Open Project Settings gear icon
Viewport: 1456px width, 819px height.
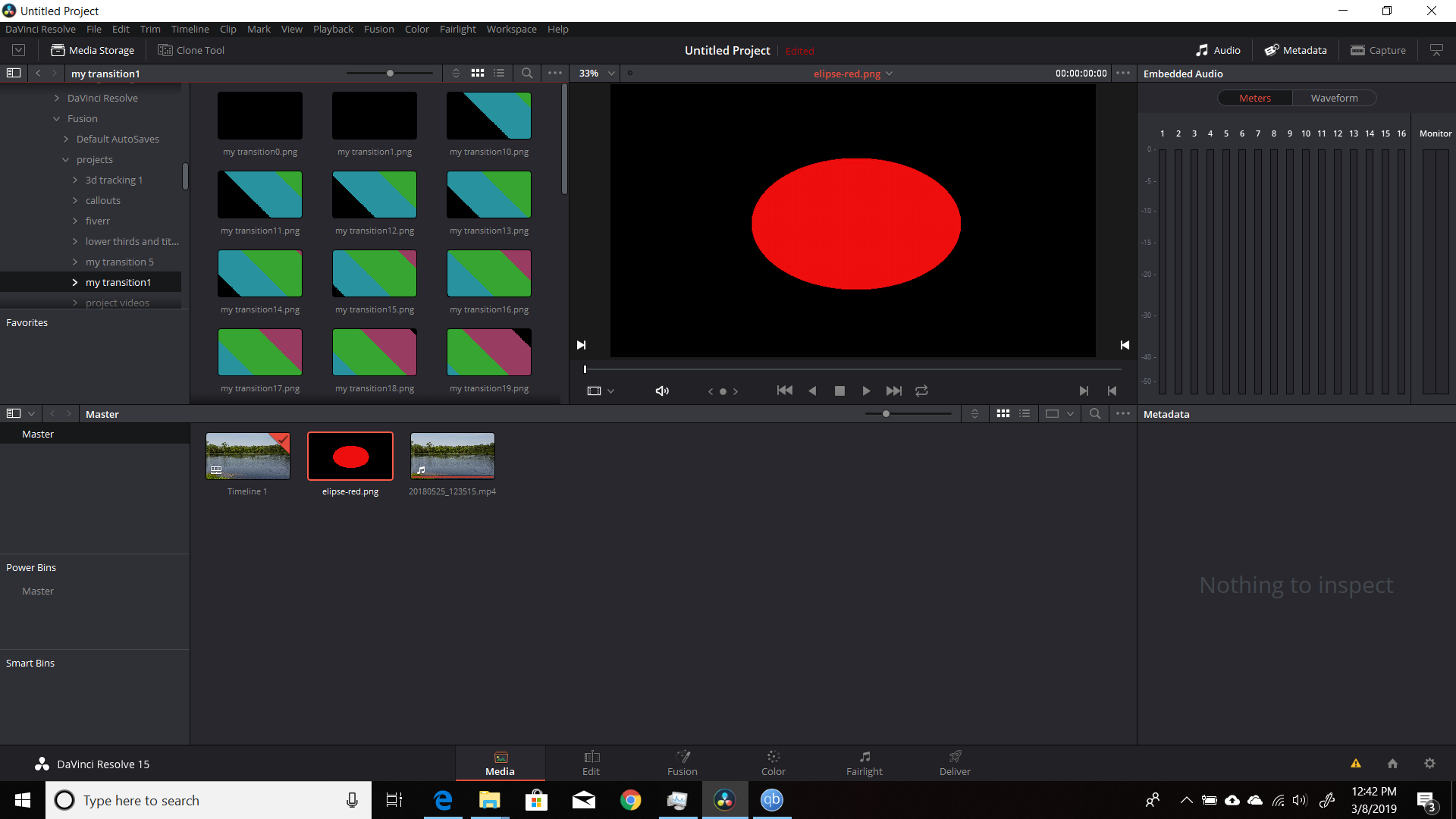(x=1429, y=764)
